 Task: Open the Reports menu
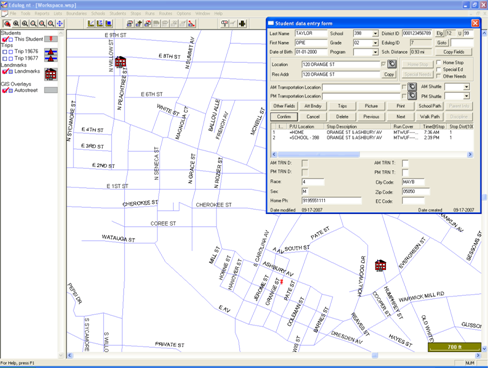point(42,14)
